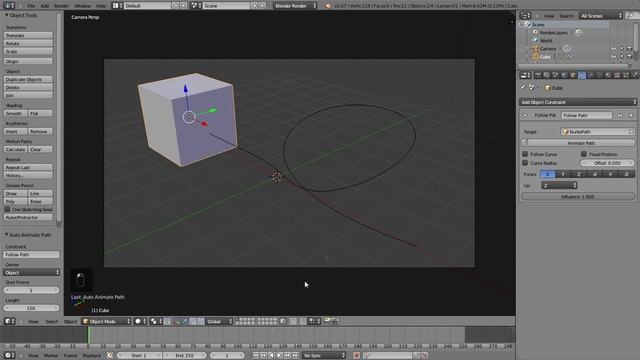Enable the Follow Curve checkbox
The width and height of the screenshot is (640, 360).
coord(525,154)
